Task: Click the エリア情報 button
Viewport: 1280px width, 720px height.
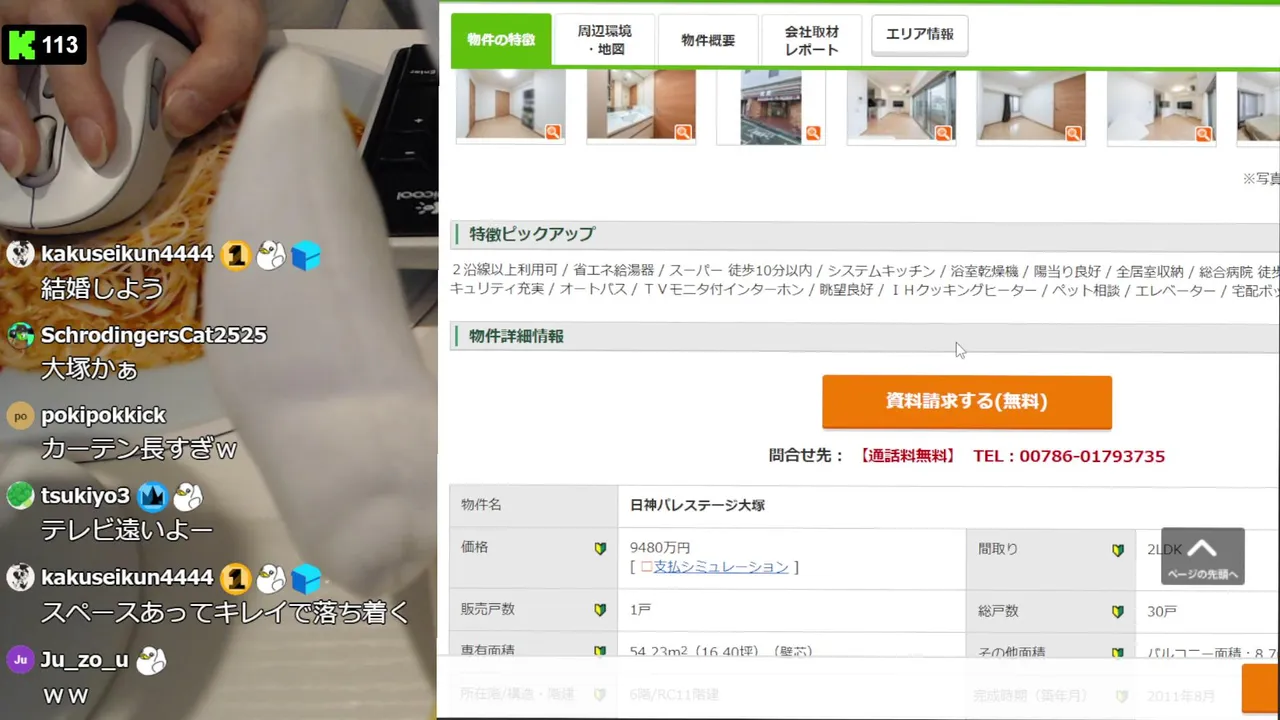Action: [920, 34]
